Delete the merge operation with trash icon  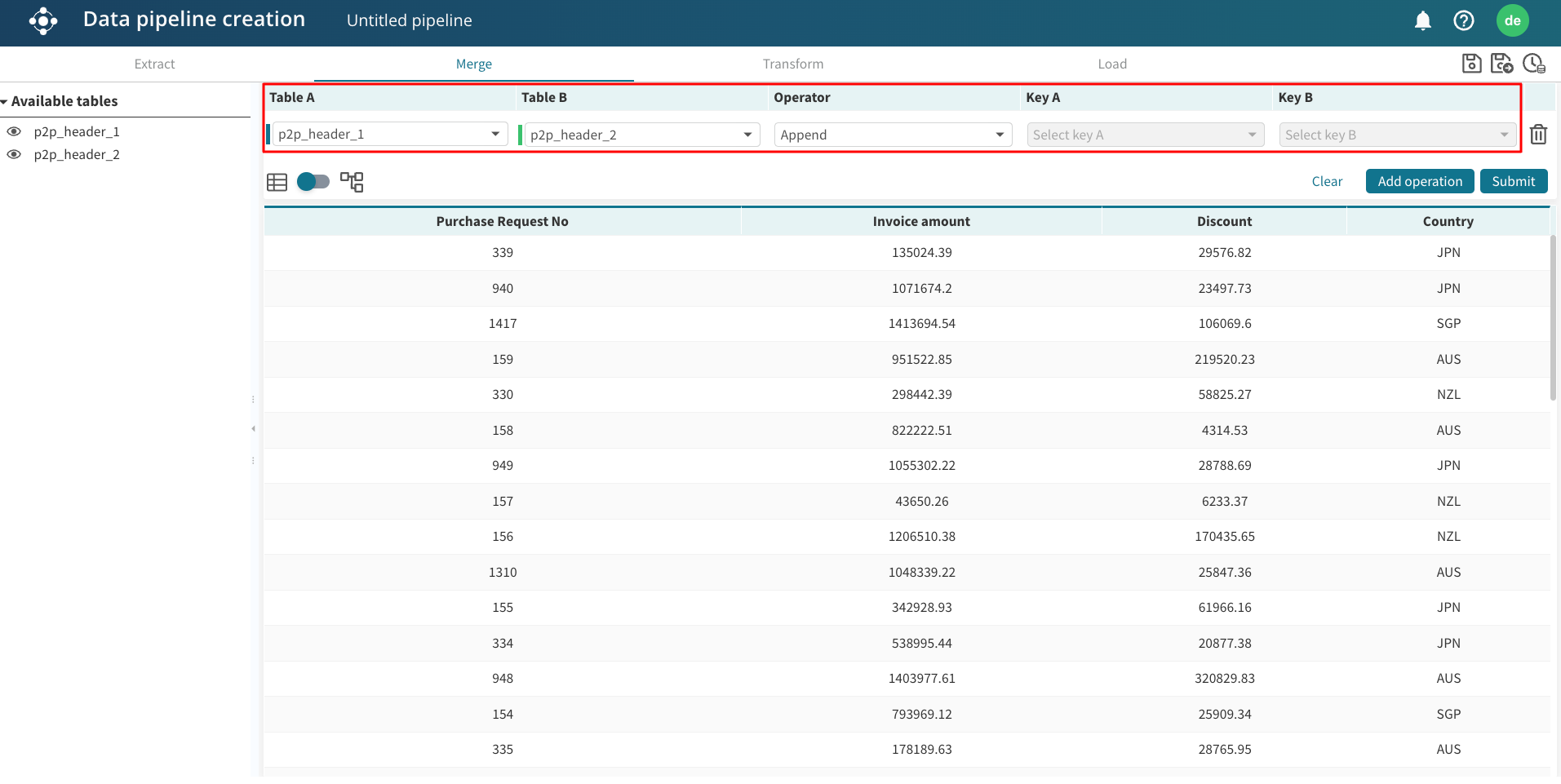pos(1538,135)
